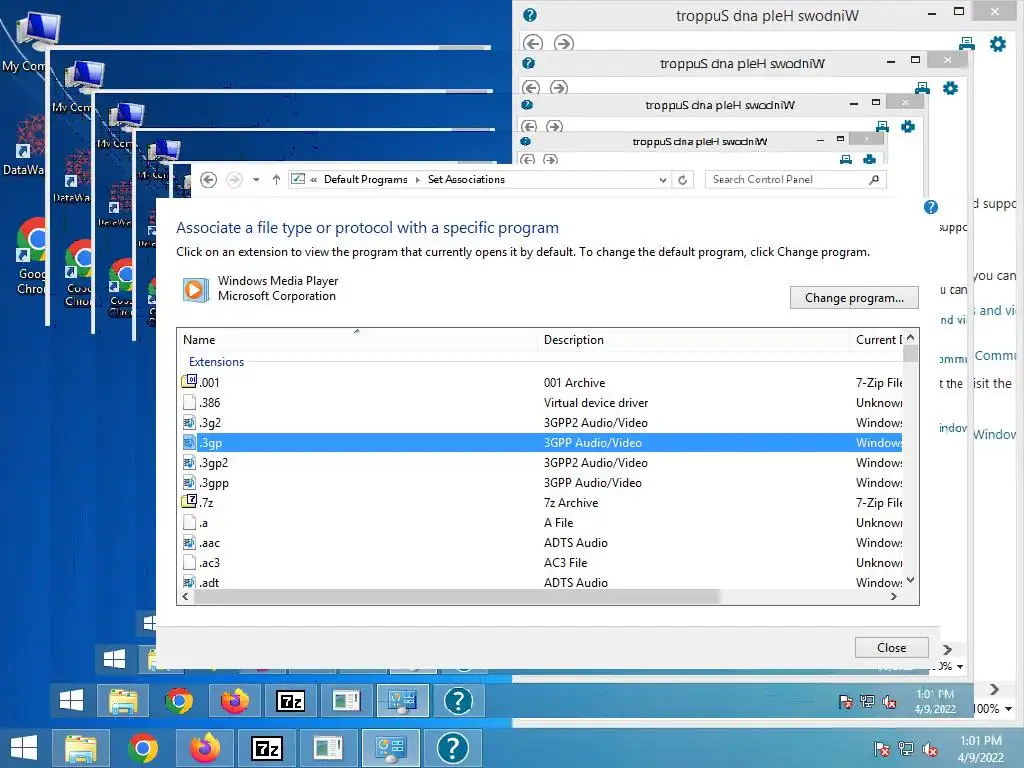The width and height of the screenshot is (1024, 768).
Task: Click the horizontal scrollbar thumb
Action: (456, 596)
